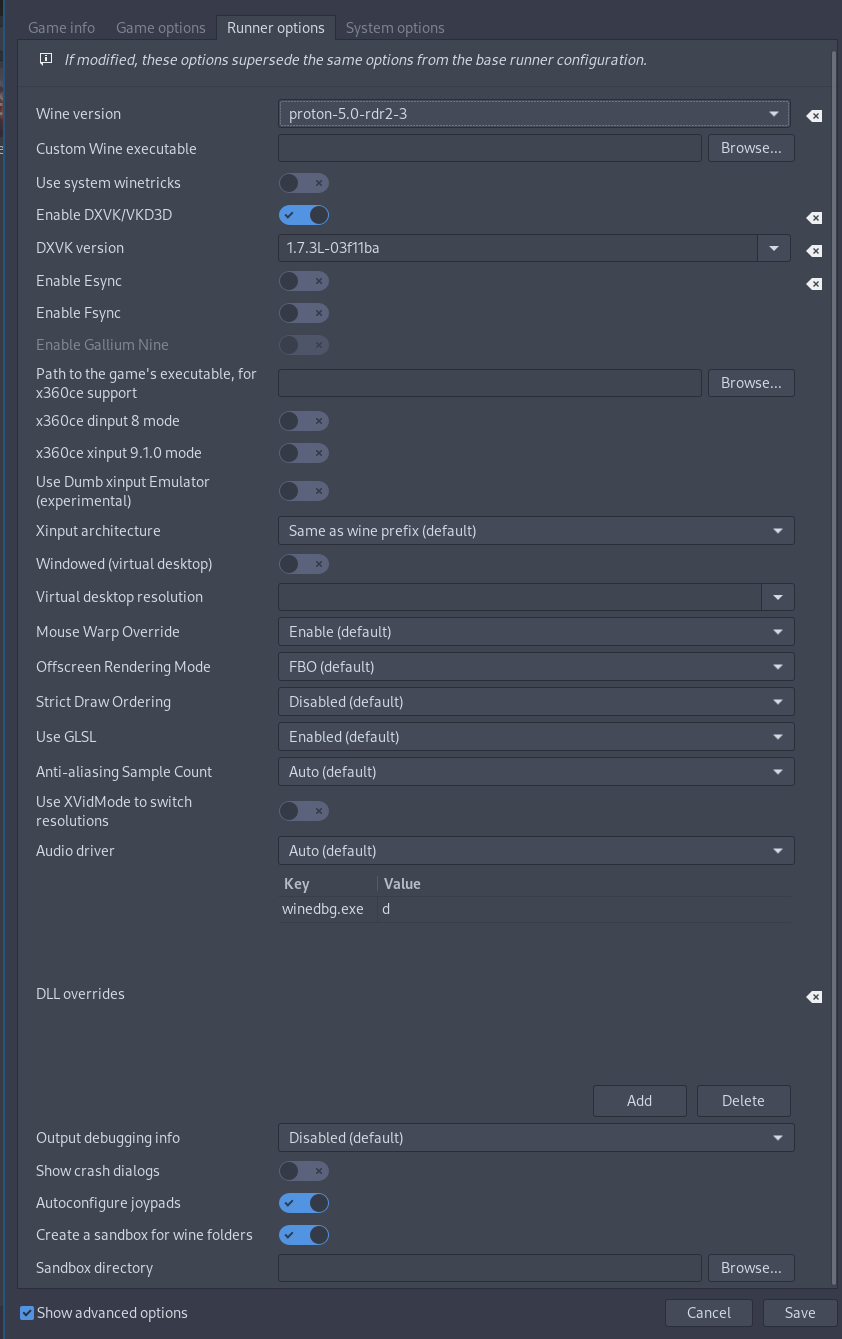
Task: Reset Wine version with its clear icon
Action: coord(814,116)
